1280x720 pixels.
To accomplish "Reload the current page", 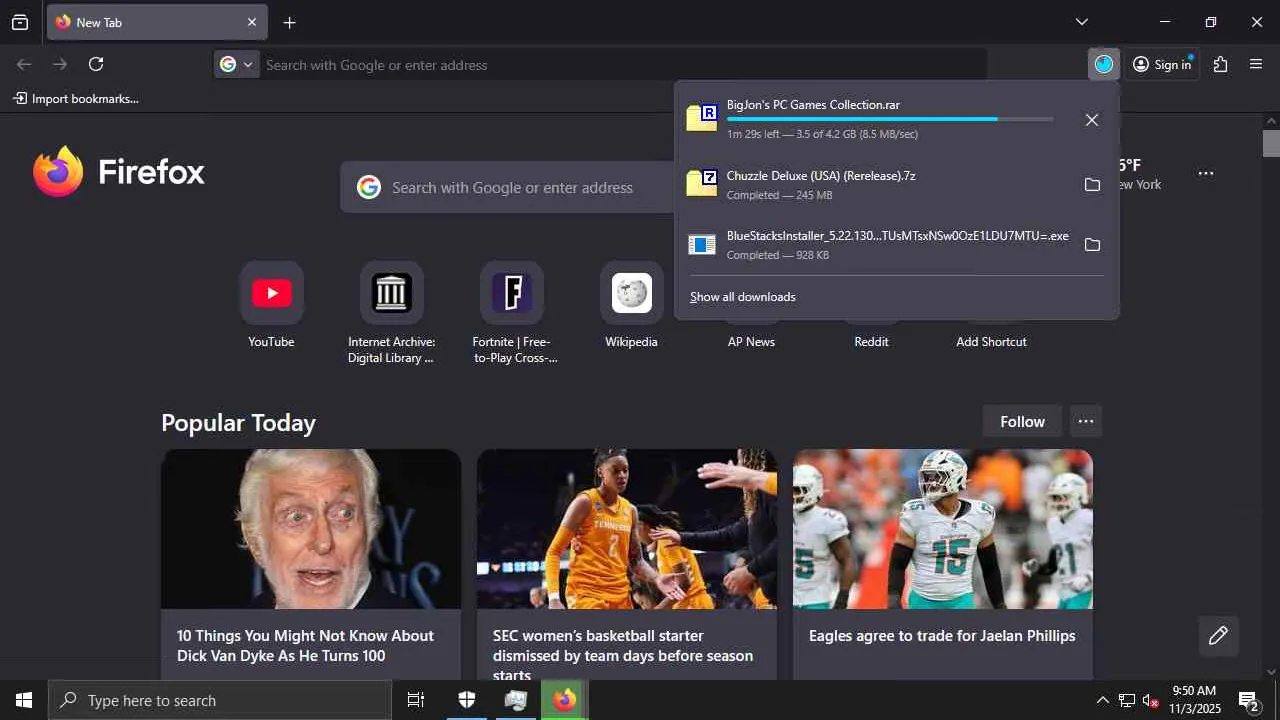I will coord(96,64).
